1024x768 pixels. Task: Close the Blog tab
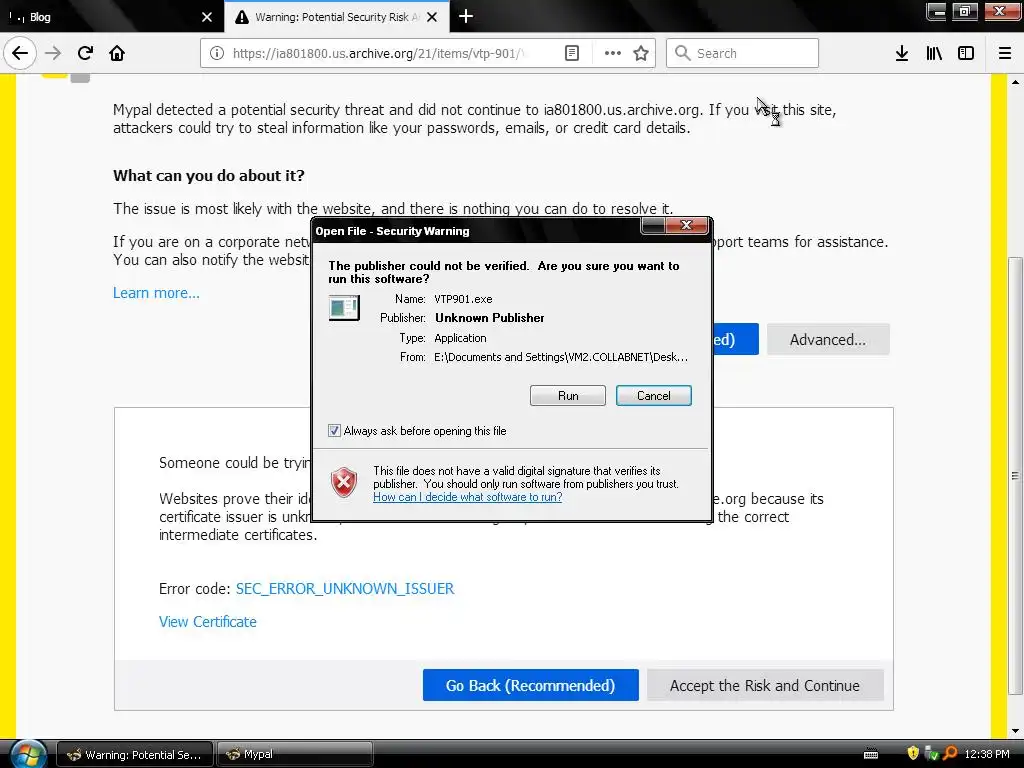point(207,17)
